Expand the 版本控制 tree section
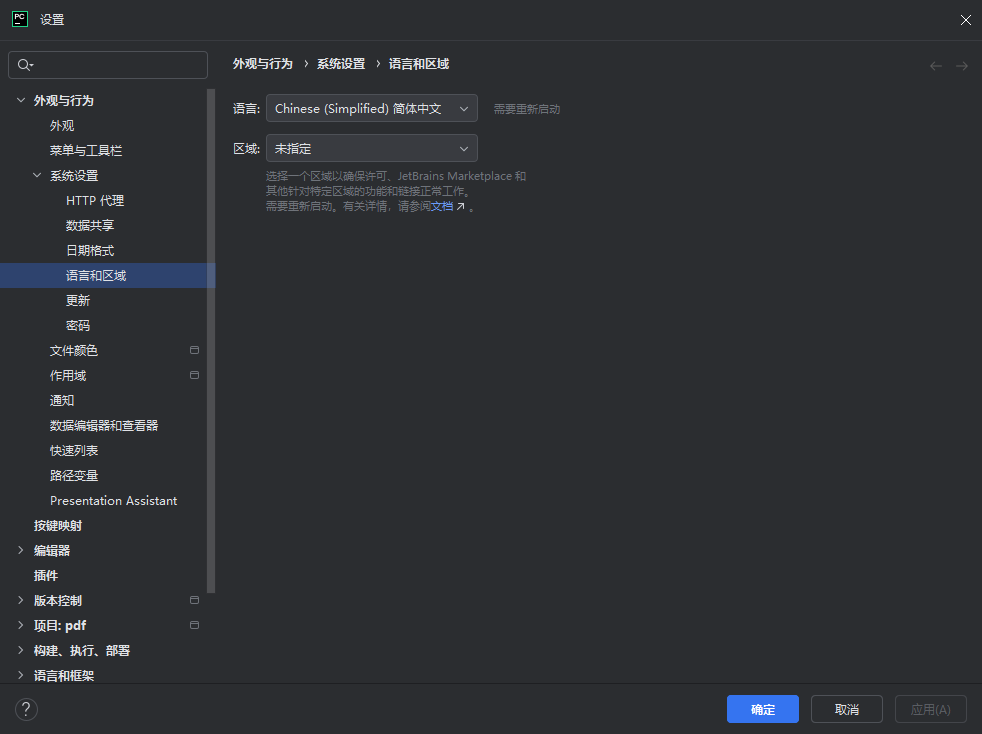982x734 pixels. click(x=21, y=600)
